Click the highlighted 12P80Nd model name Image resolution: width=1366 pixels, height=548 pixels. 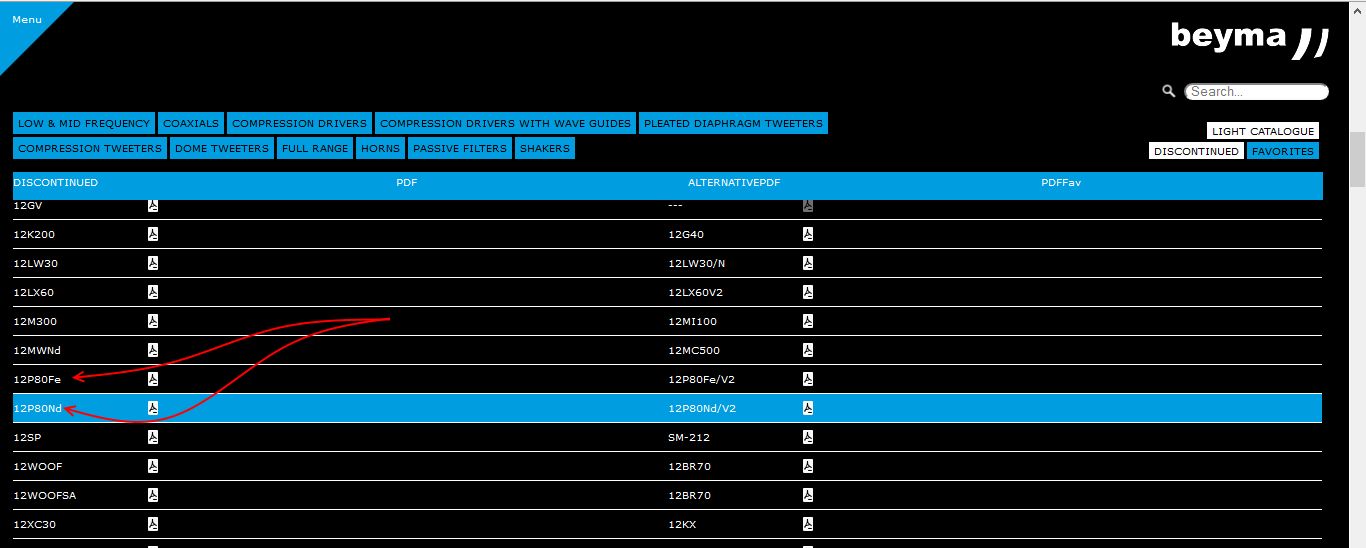point(38,409)
